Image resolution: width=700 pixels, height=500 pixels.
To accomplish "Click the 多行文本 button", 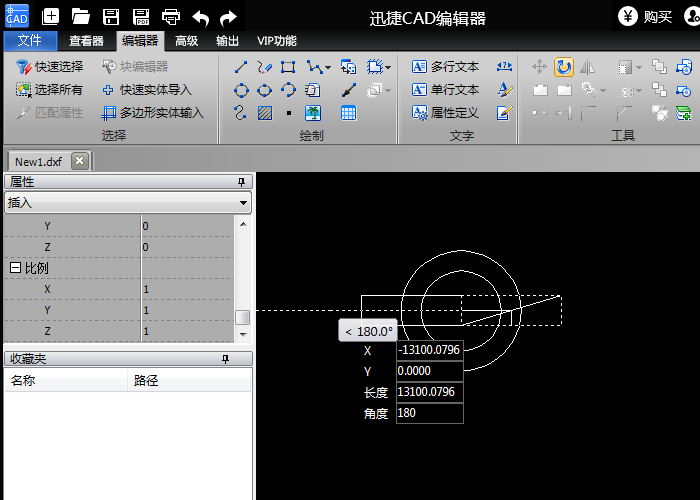I will 445,67.
